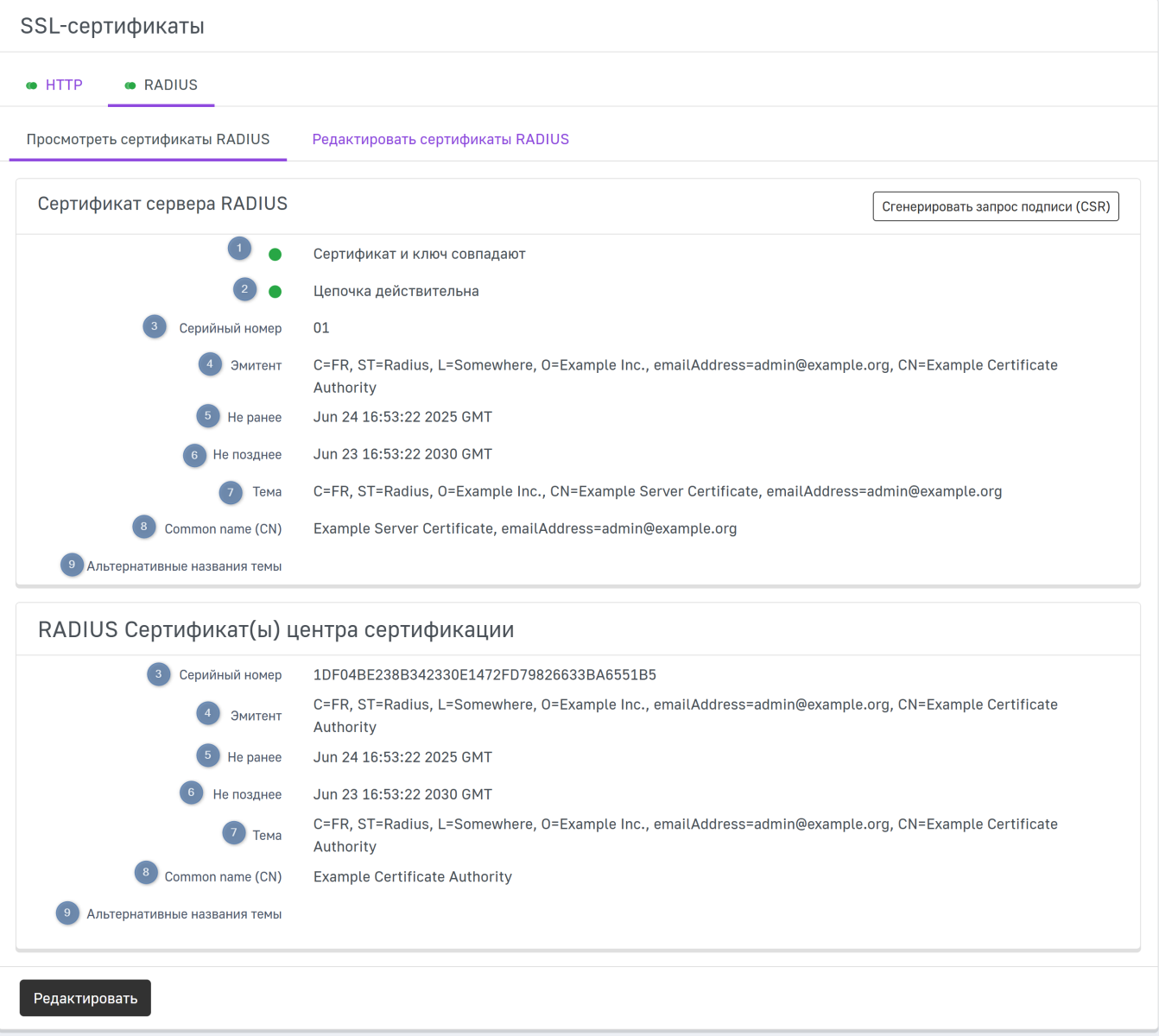Click badge 4 next to server certificate issuer
Viewport: 1159px width, 1036px height.
pos(210,364)
